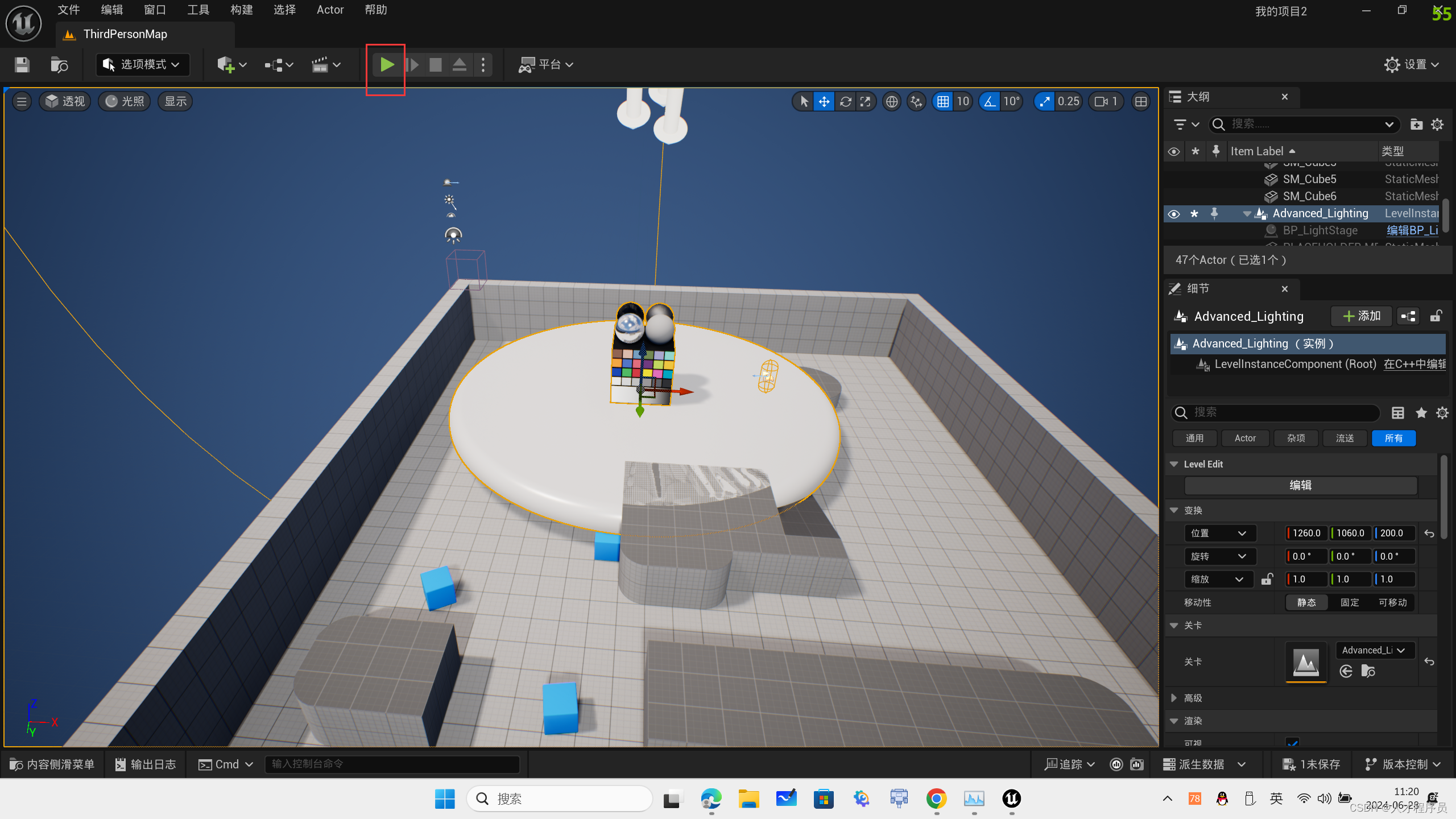
Task: Expand the 高级 section
Action: (1174, 698)
